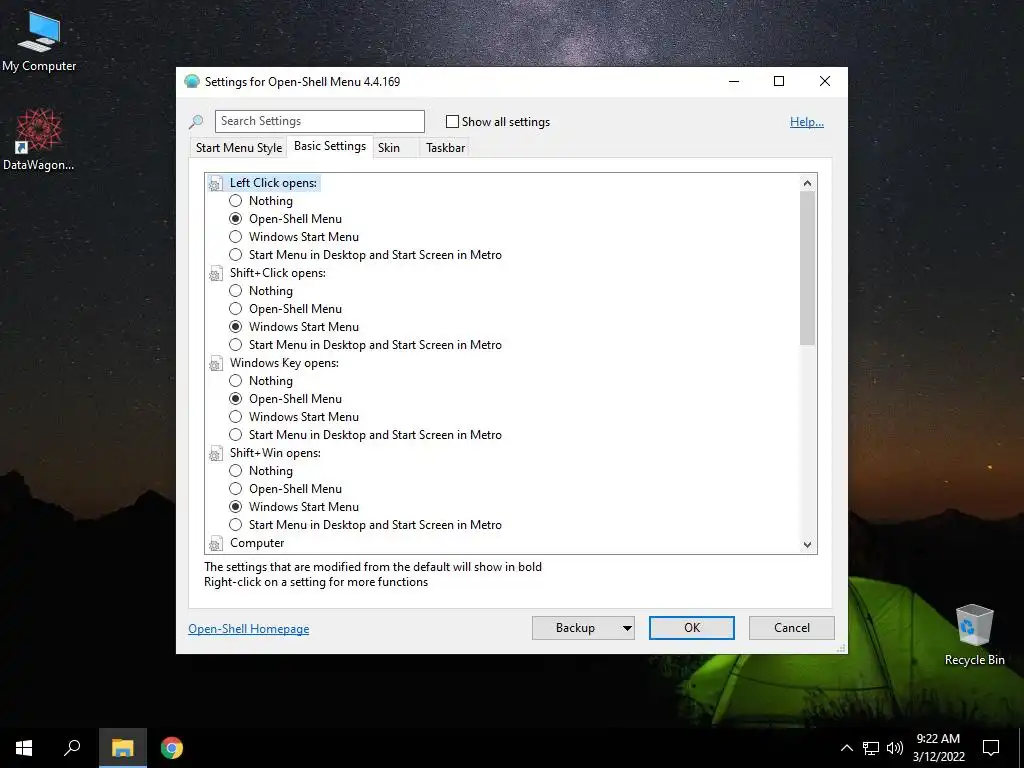Click the Search Settings input field
The width and height of the screenshot is (1024, 768).
[319, 121]
